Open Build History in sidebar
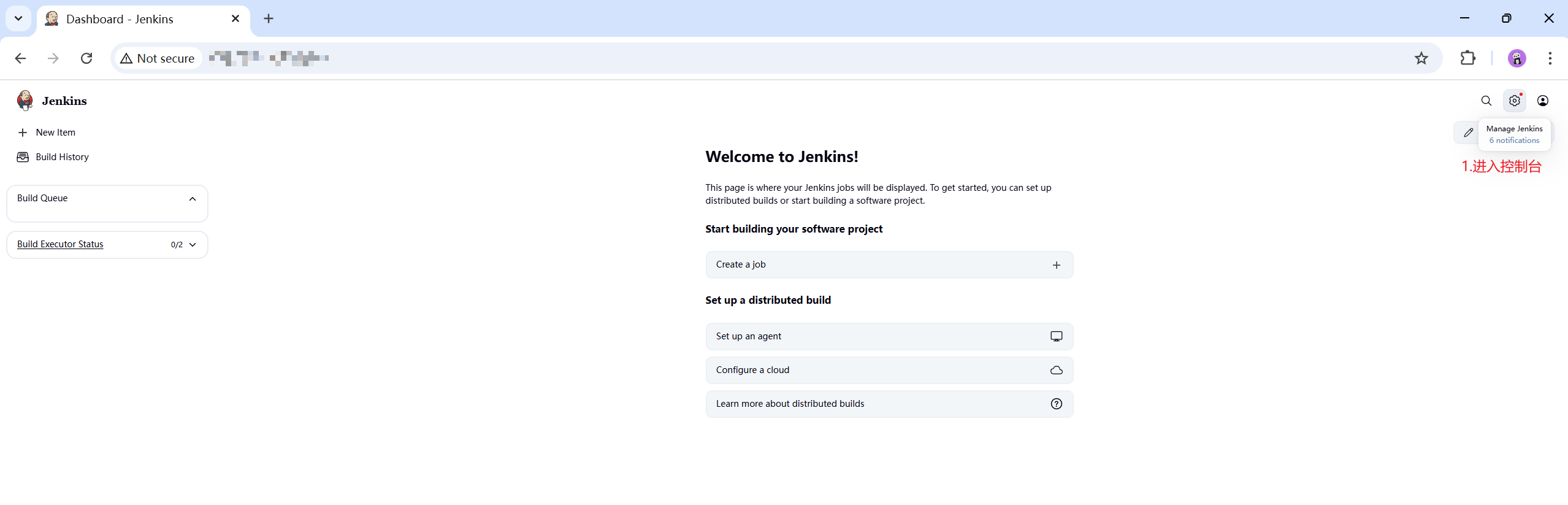This screenshot has height=505, width=1568. (x=62, y=157)
